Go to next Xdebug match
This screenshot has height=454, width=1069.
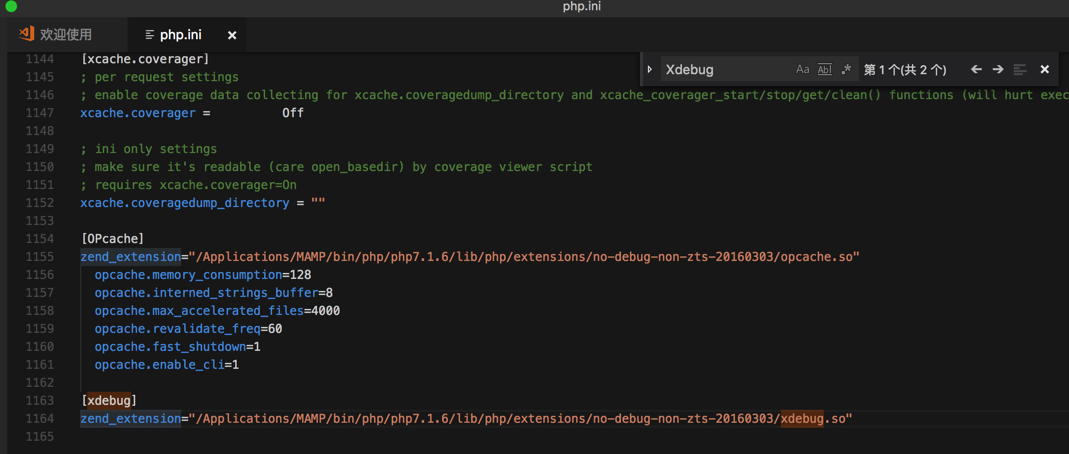click(x=998, y=70)
